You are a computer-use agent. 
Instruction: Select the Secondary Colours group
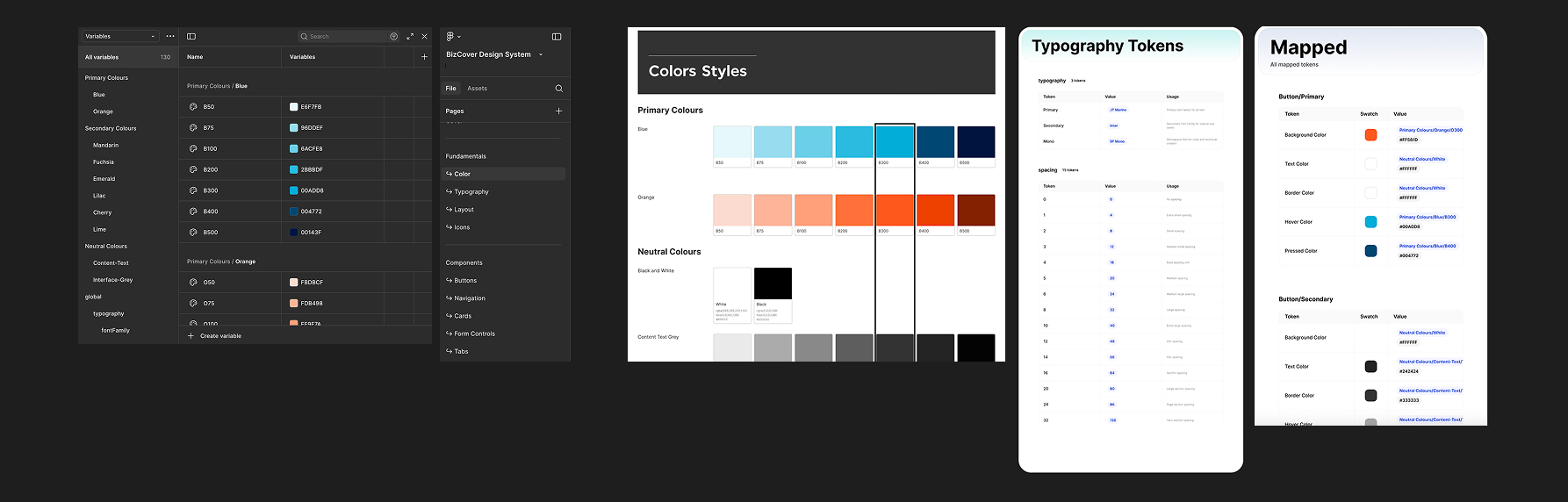[111, 129]
